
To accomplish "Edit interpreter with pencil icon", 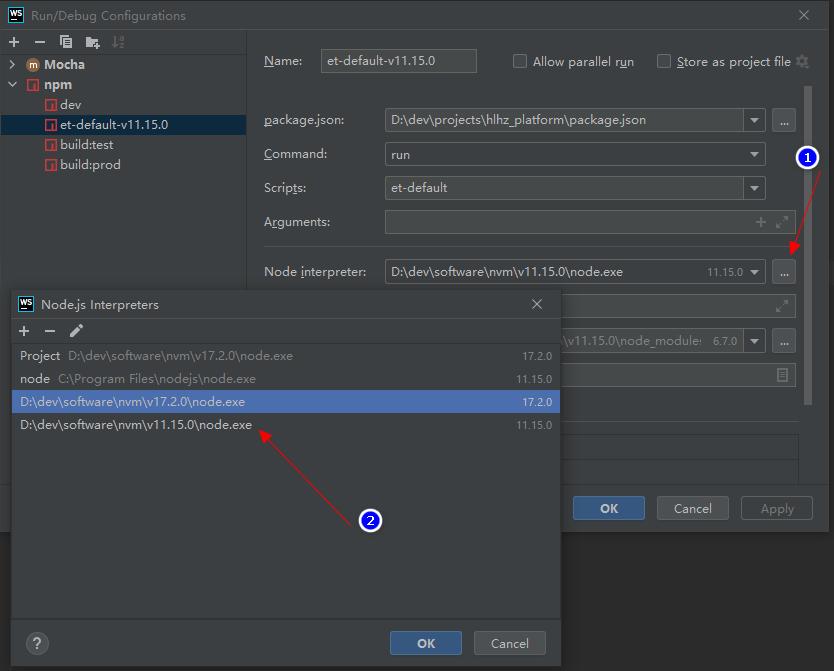I will point(76,331).
